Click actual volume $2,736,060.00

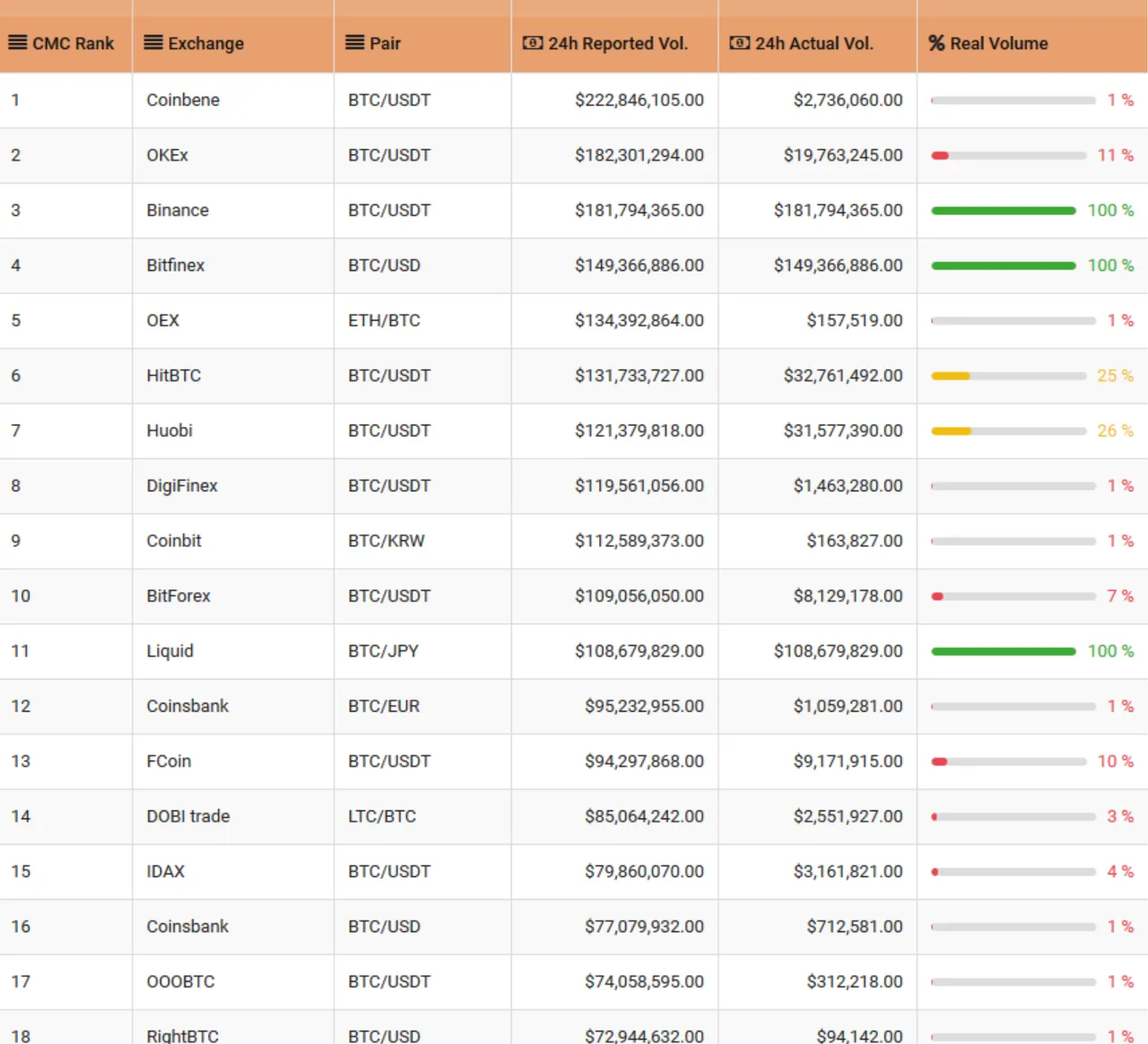pyautogui.click(x=848, y=100)
